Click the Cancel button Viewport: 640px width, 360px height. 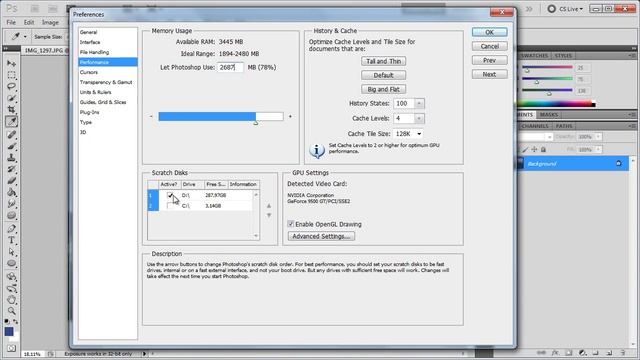click(x=489, y=46)
